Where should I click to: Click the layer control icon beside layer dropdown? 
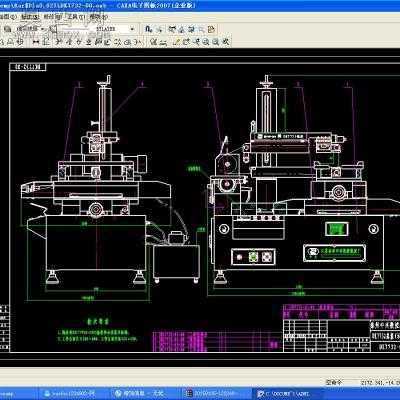(x=7, y=29)
